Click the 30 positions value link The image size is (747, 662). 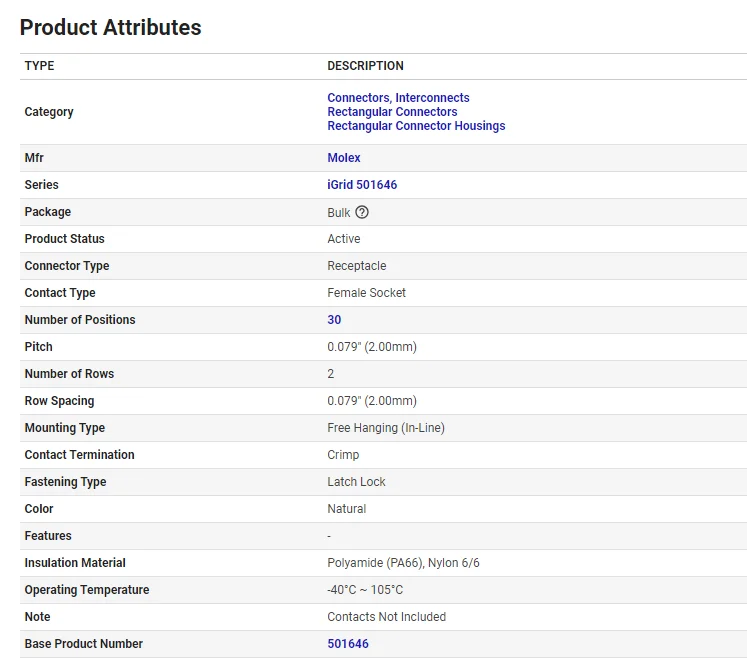click(334, 320)
